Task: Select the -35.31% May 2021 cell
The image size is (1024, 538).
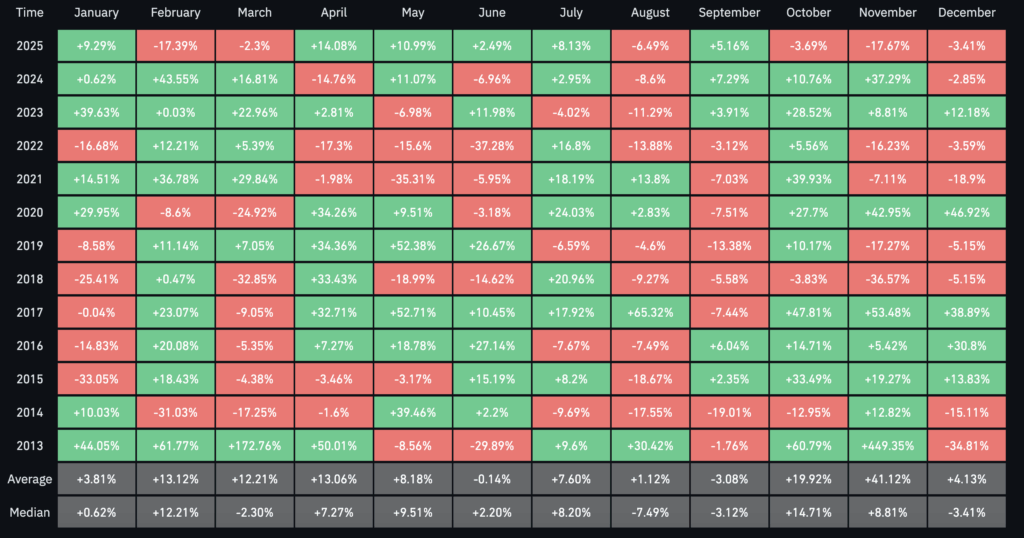Action: click(412, 179)
